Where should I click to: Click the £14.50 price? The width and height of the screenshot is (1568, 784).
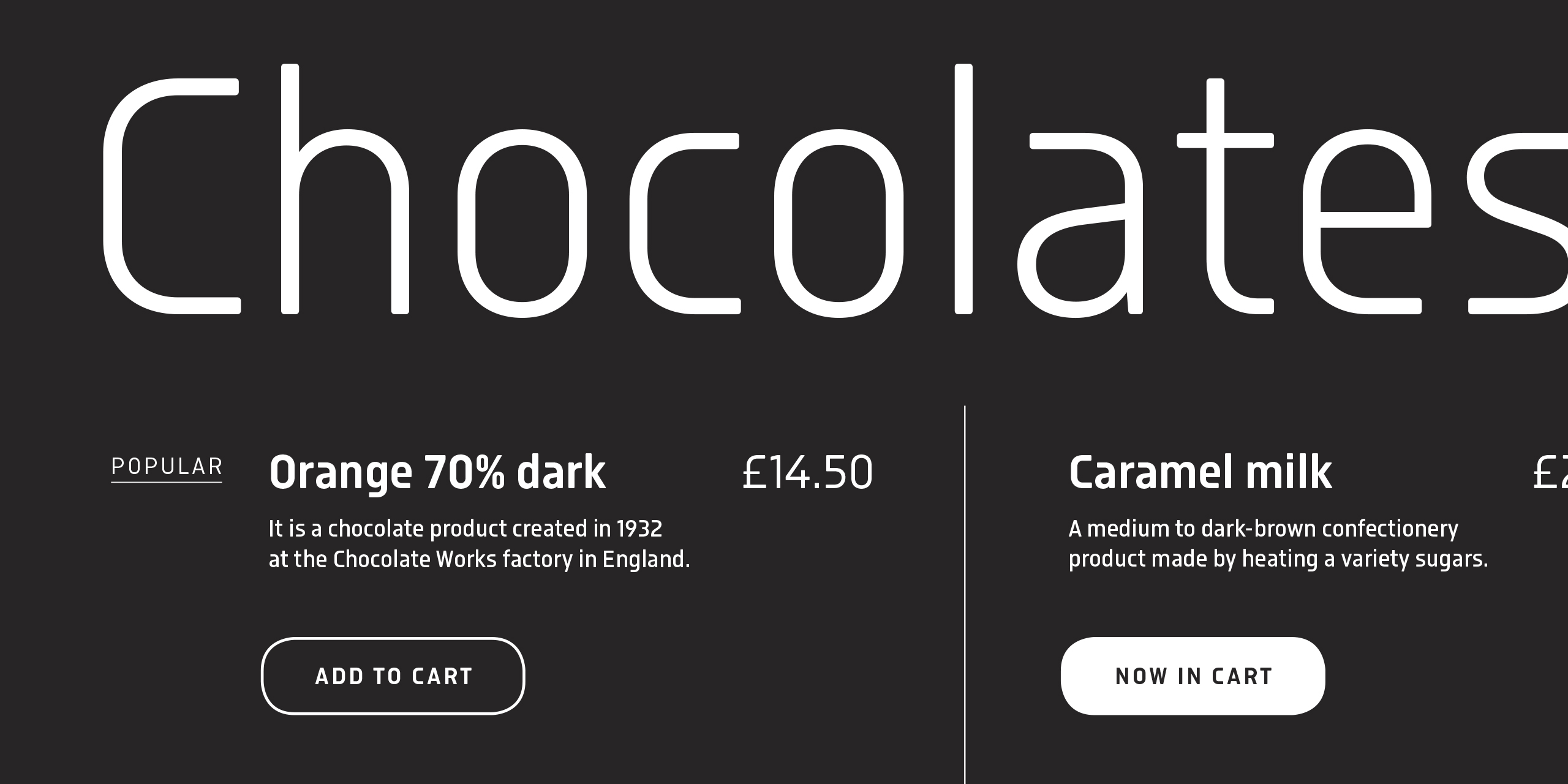tap(807, 473)
